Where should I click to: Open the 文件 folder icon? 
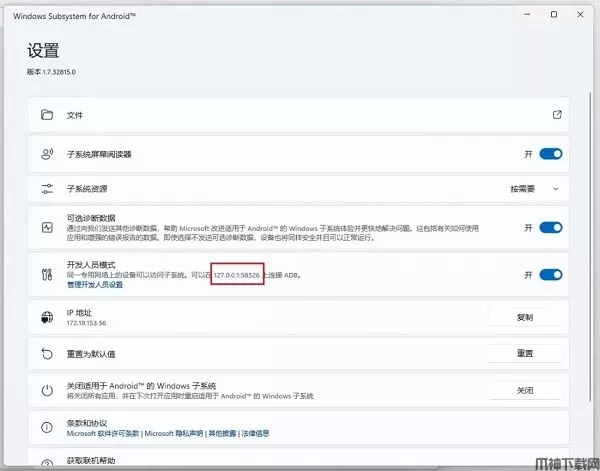point(47,115)
